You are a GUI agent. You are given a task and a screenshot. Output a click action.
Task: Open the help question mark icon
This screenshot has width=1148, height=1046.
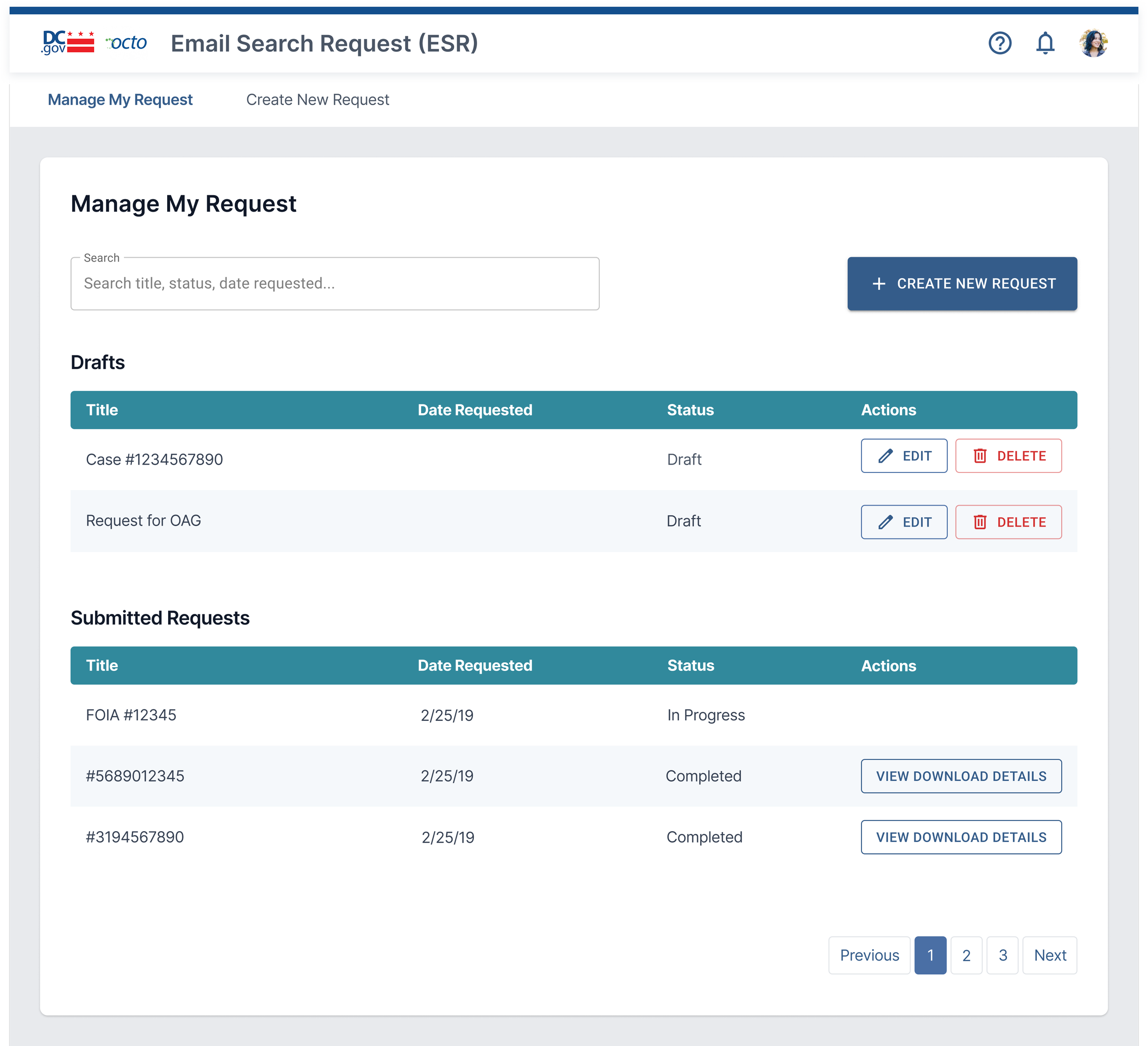pyautogui.click(x=999, y=43)
